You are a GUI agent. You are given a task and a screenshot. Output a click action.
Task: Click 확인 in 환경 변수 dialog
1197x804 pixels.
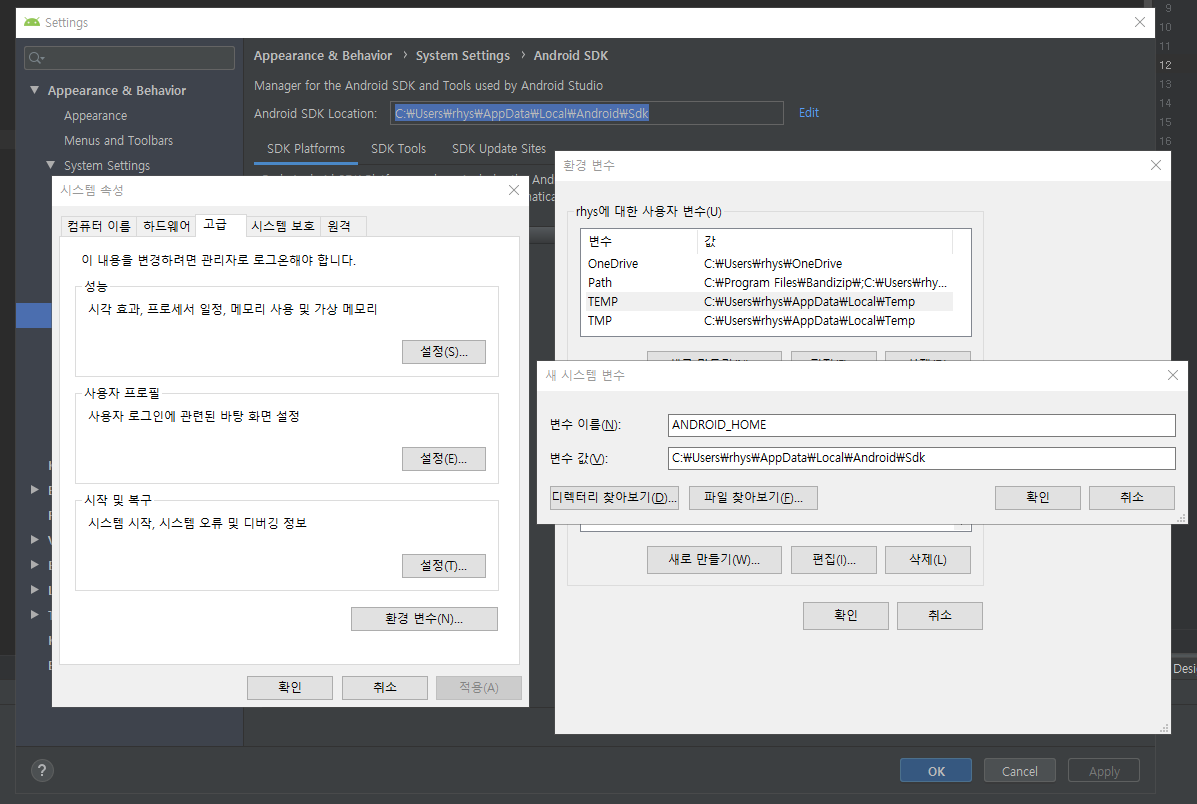pos(845,615)
